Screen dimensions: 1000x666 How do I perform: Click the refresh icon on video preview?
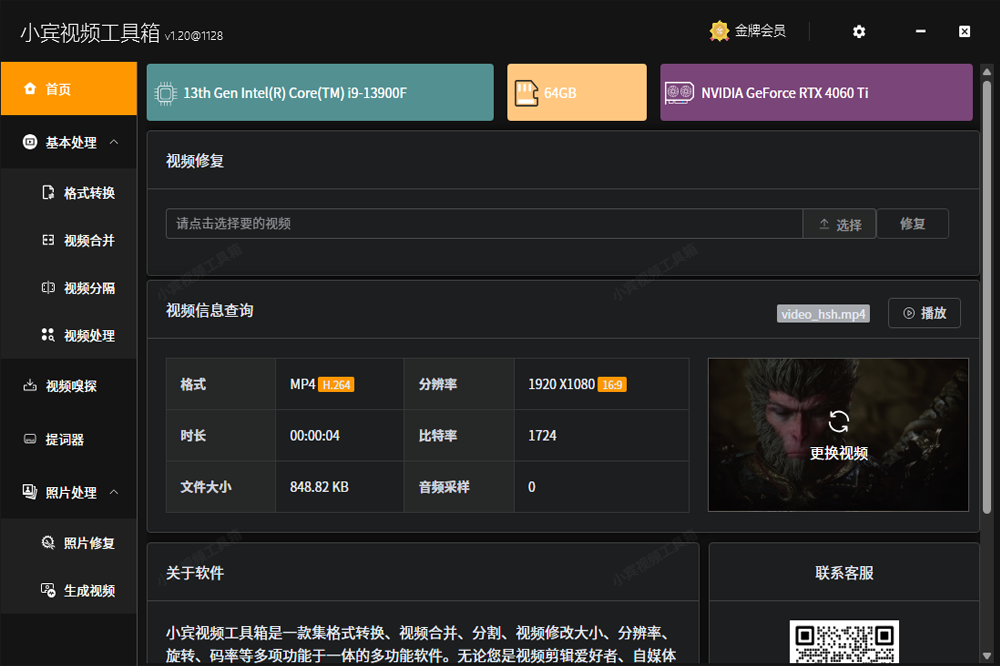[x=838, y=422]
